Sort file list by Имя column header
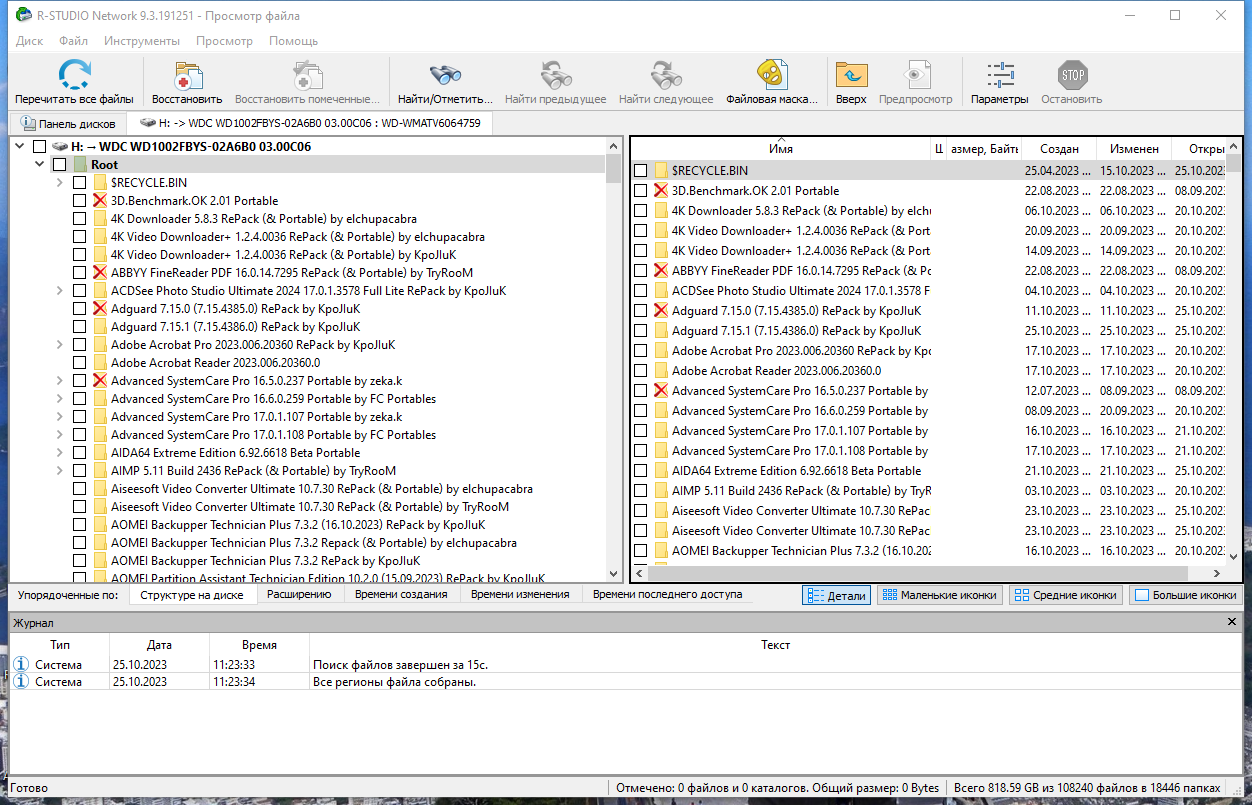1252x805 pixels. pos(781,149)
